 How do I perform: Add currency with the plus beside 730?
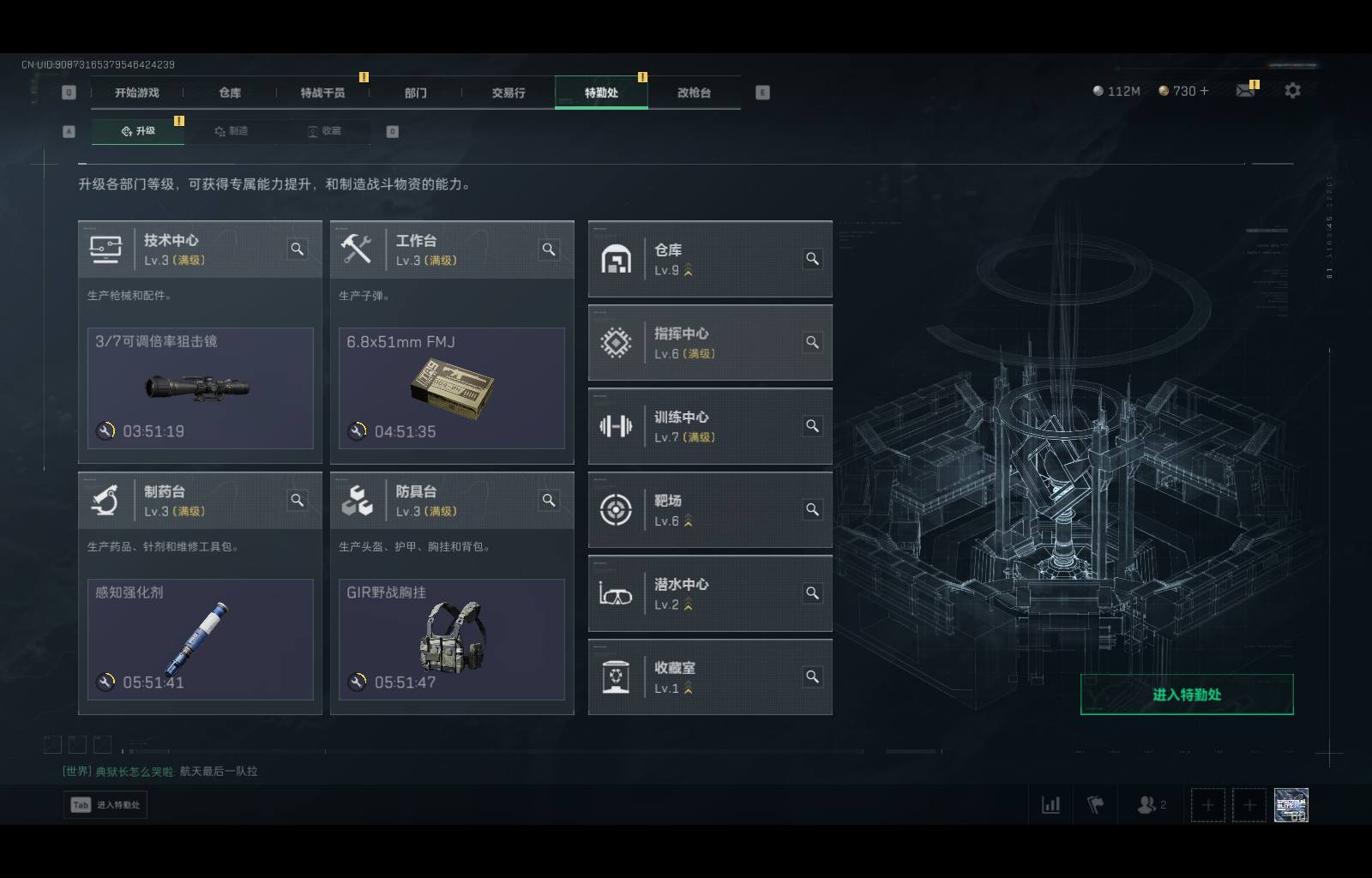1204,91
